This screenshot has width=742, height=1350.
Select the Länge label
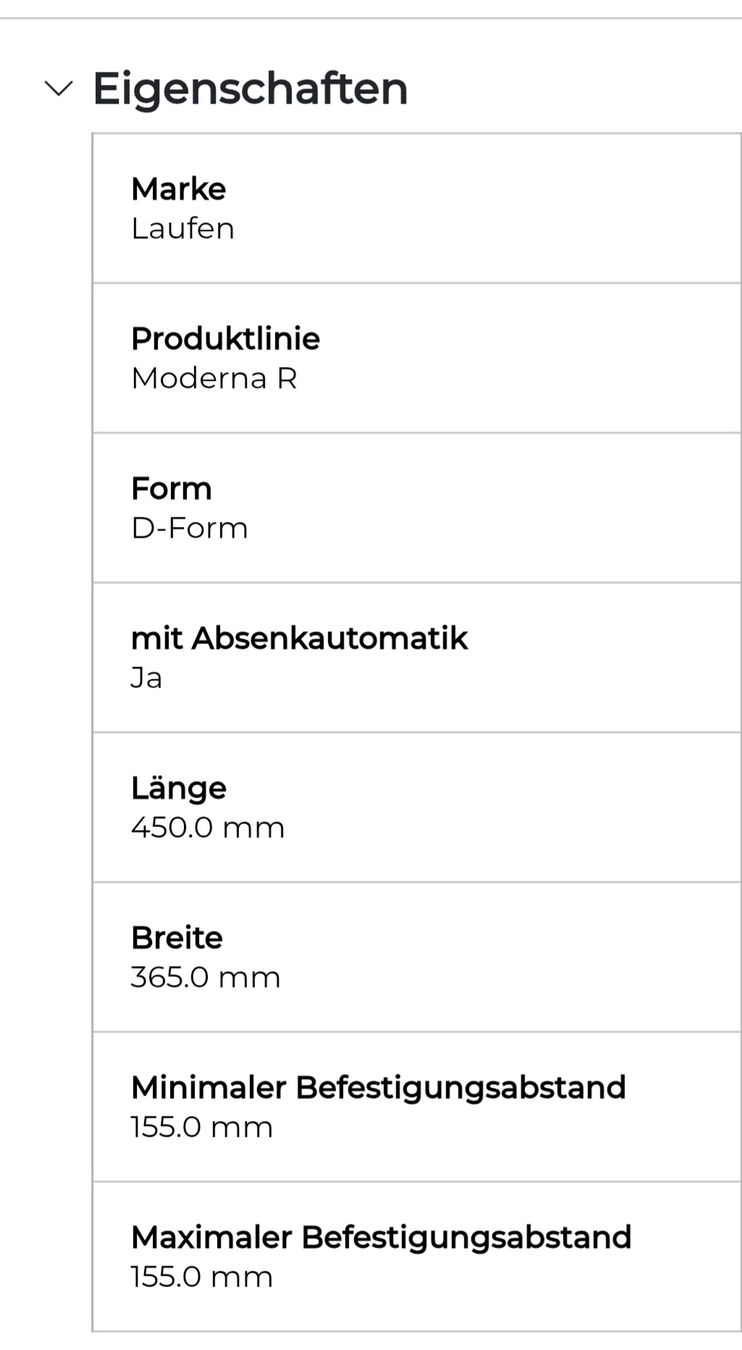[178, 788]
